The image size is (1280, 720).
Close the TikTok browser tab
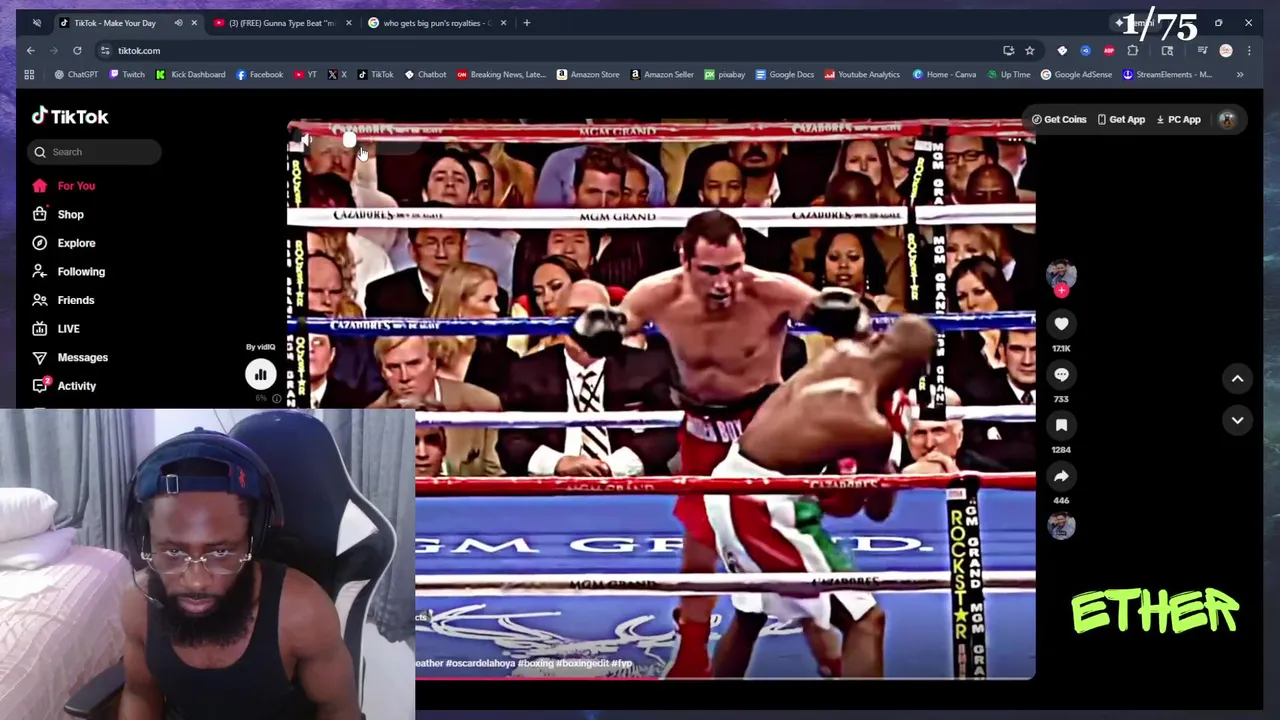pos(194,22)
